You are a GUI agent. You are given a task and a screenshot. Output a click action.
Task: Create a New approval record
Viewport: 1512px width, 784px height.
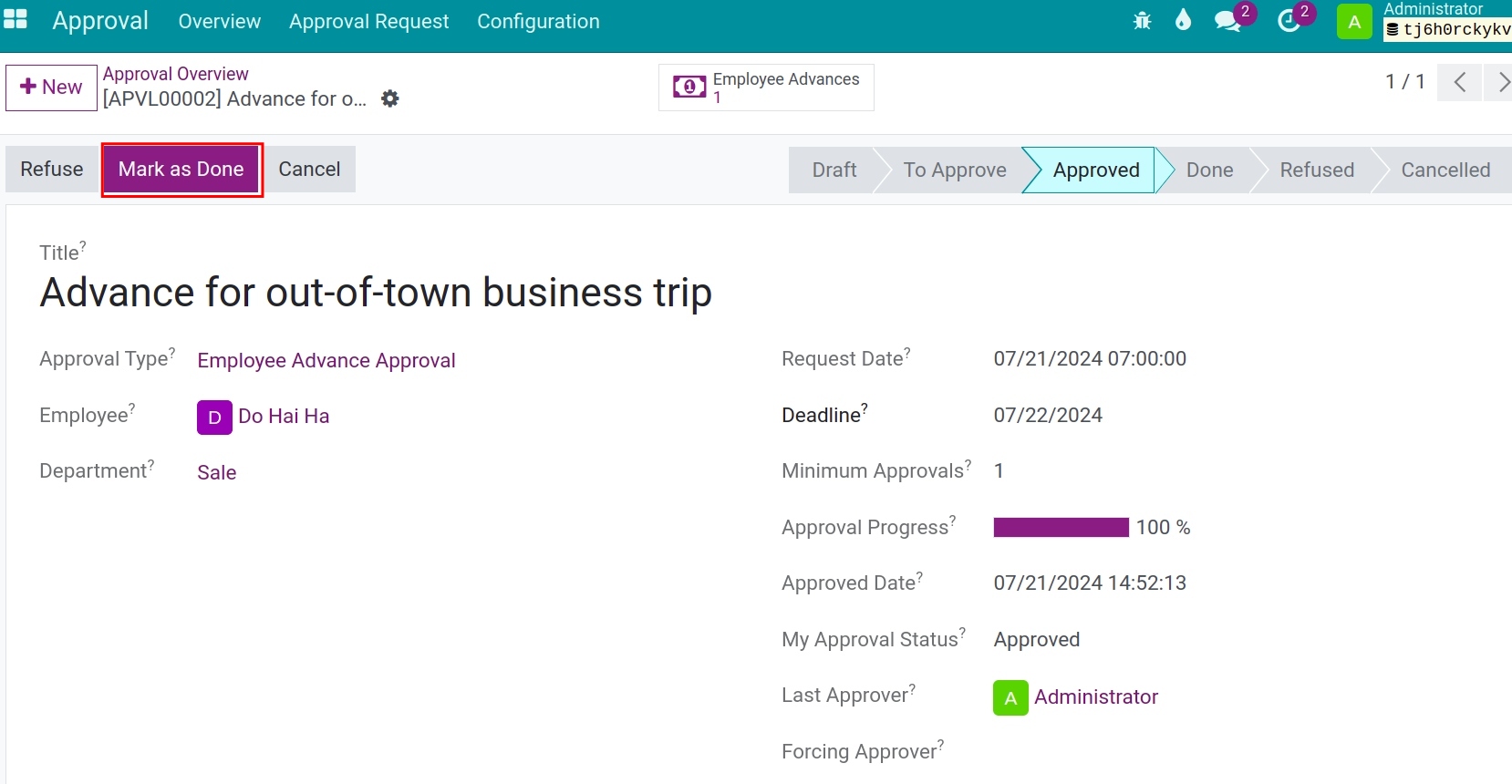[x=51, y=88]
